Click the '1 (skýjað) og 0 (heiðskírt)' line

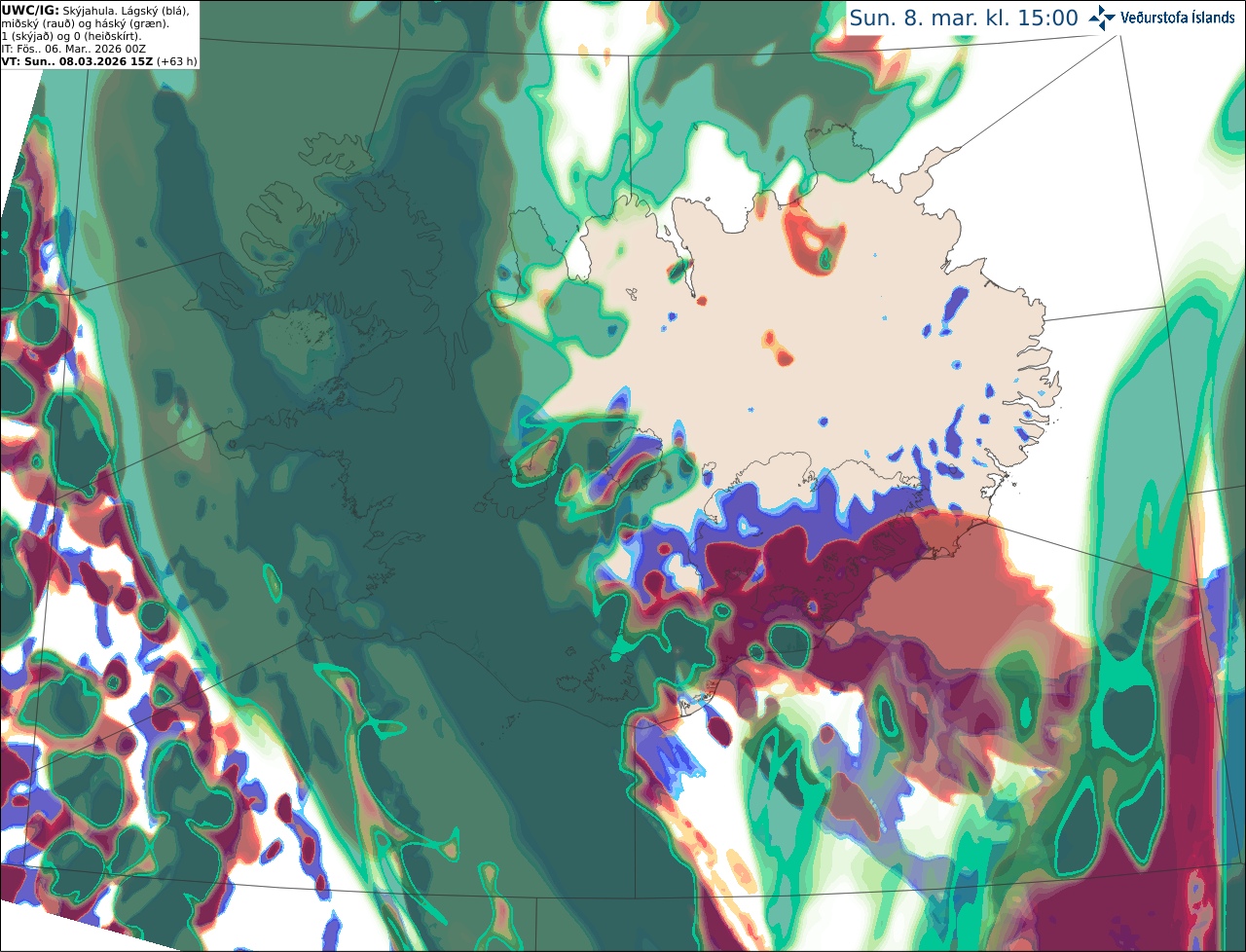pyautogui.click(x=71, y=36)
